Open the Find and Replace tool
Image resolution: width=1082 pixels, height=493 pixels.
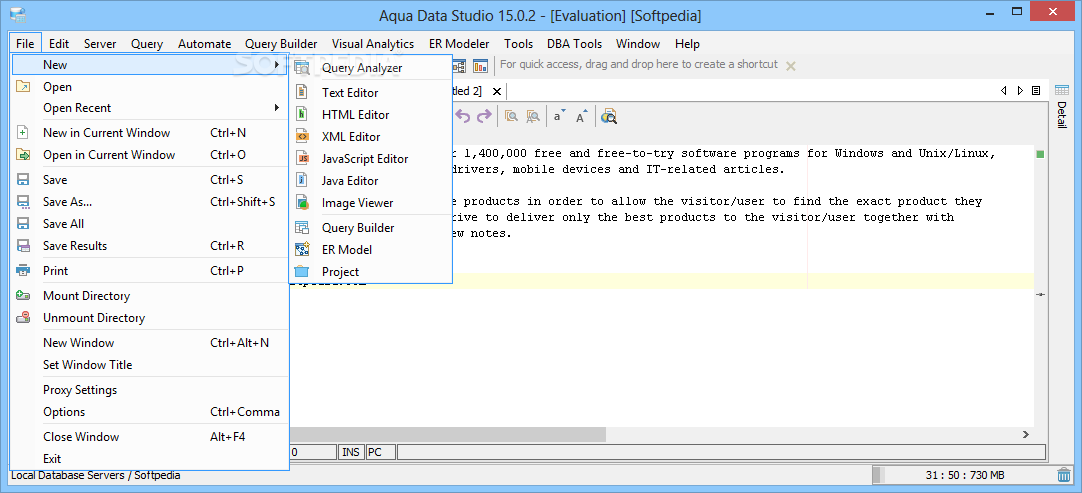(x=533, y=116)
